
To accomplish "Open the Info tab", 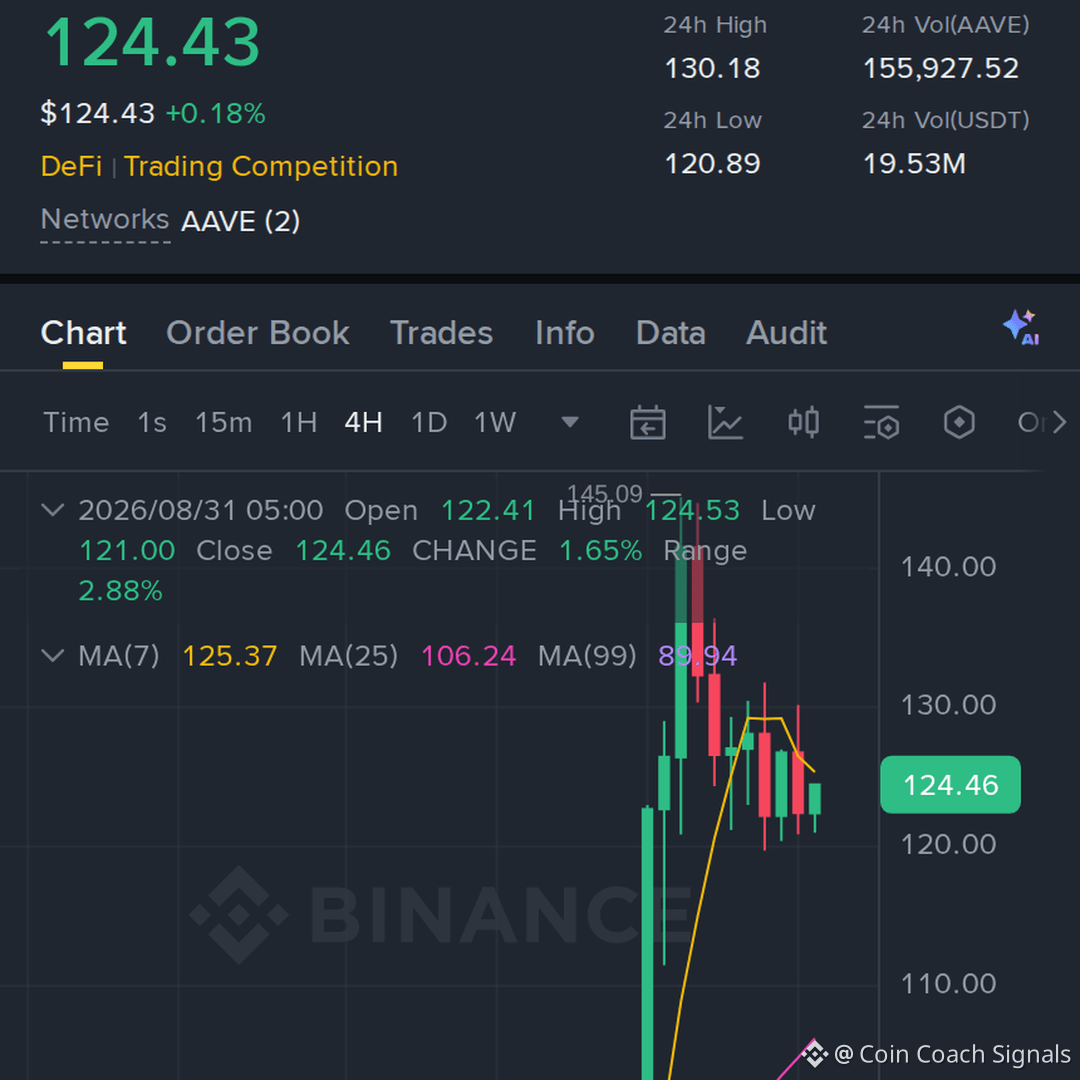I will tap(565, 333).
